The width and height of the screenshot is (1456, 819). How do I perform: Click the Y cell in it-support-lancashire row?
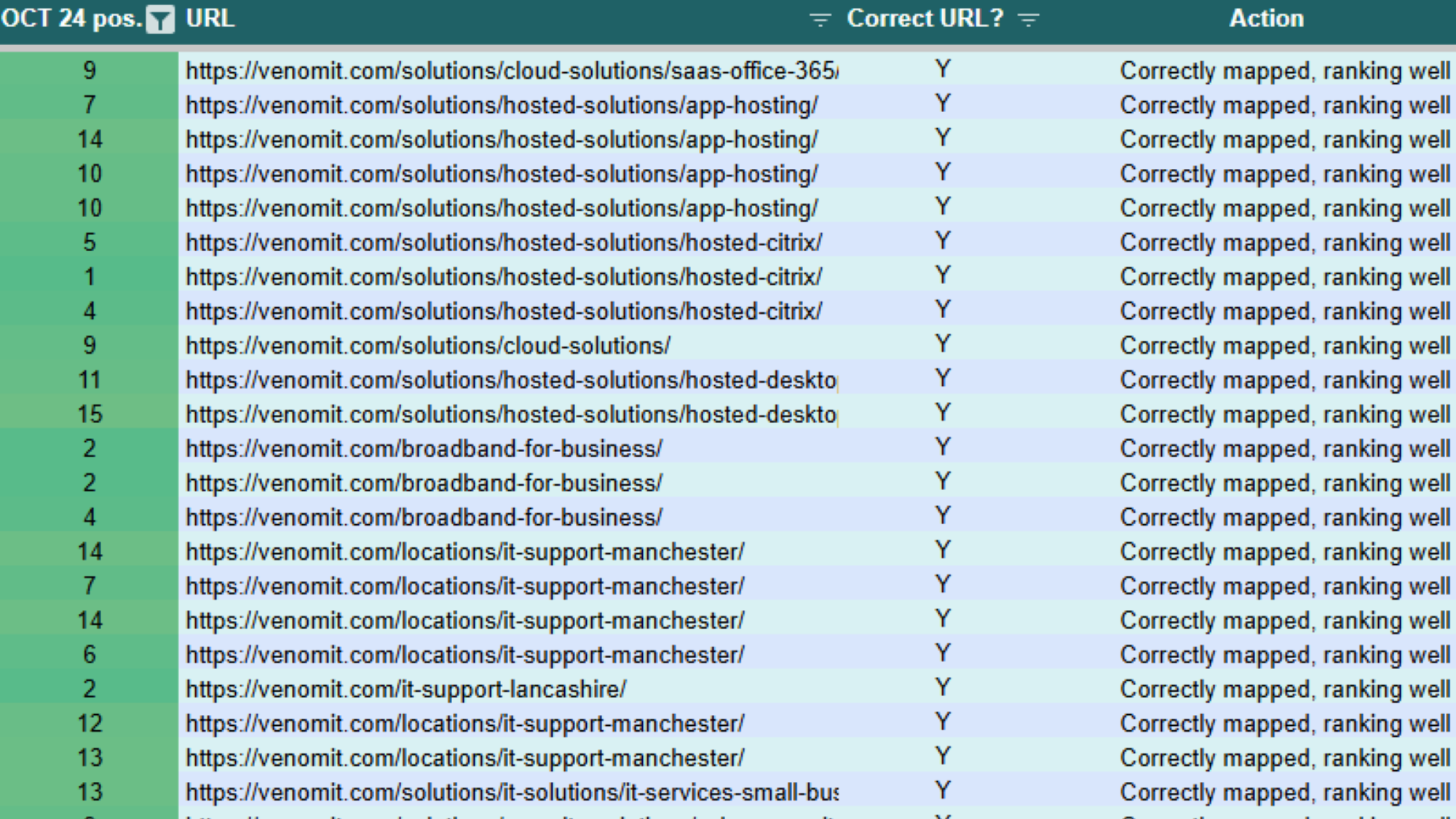(x=943, y=687)
